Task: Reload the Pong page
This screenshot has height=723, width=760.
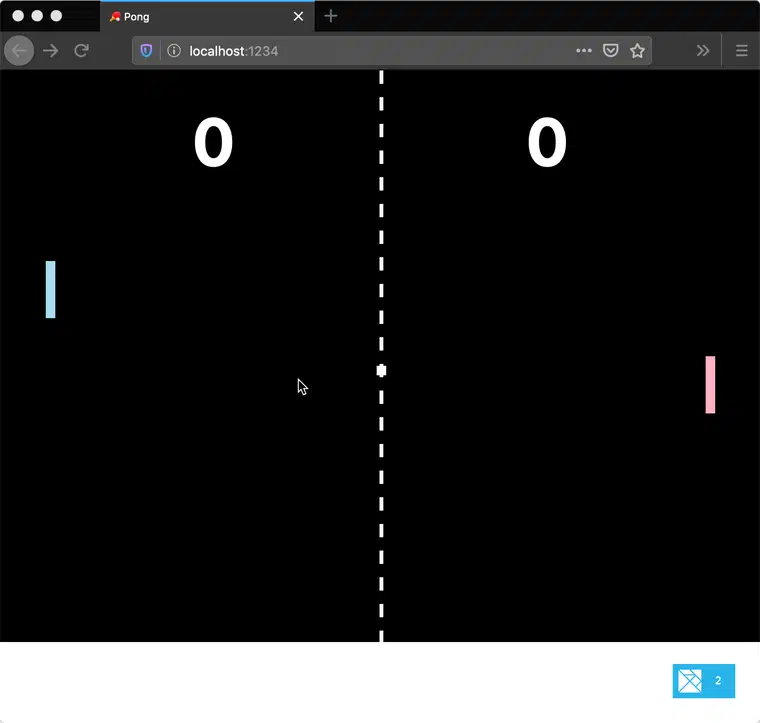Action: click(82, 51)
